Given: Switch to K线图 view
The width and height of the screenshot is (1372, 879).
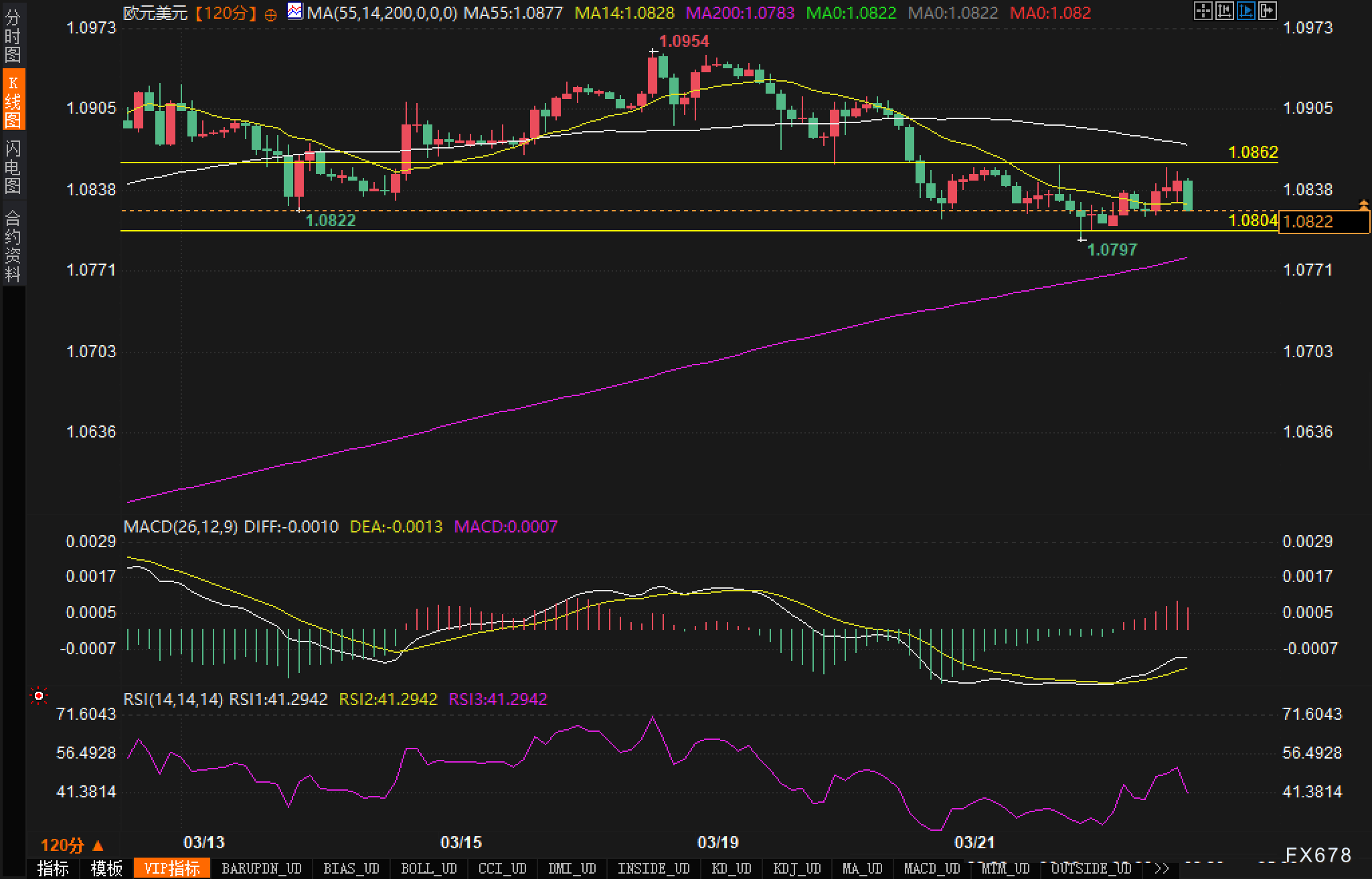Looking at the screenshot, I should click(12, 100).
